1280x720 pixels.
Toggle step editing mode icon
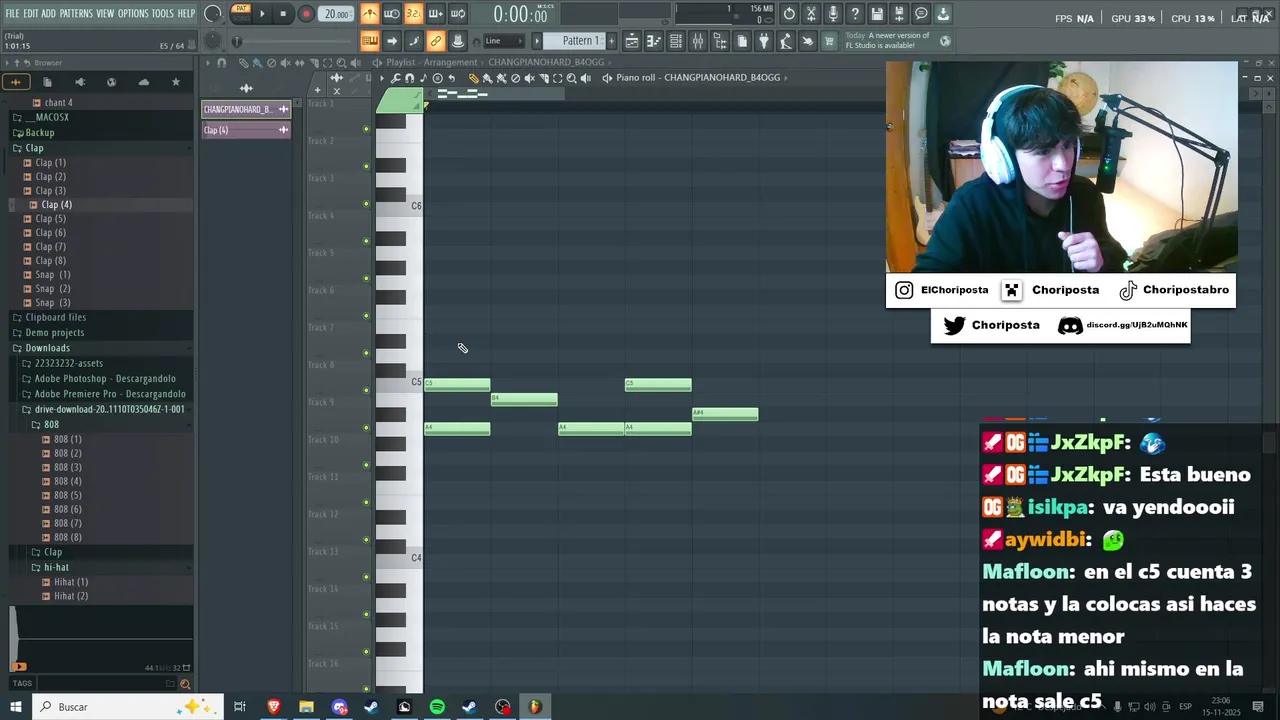coord(413,41)
